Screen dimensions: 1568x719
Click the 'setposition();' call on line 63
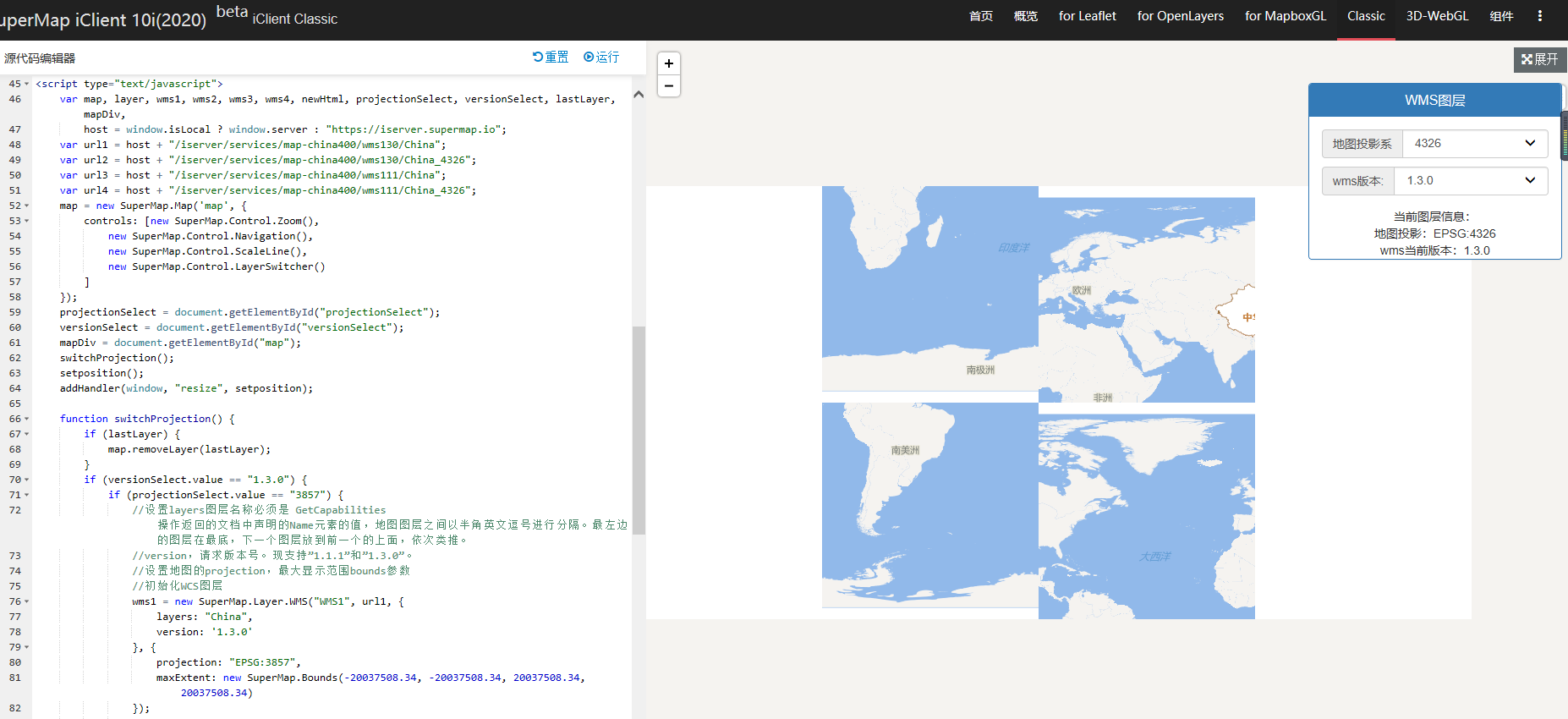tap(101, 373)
